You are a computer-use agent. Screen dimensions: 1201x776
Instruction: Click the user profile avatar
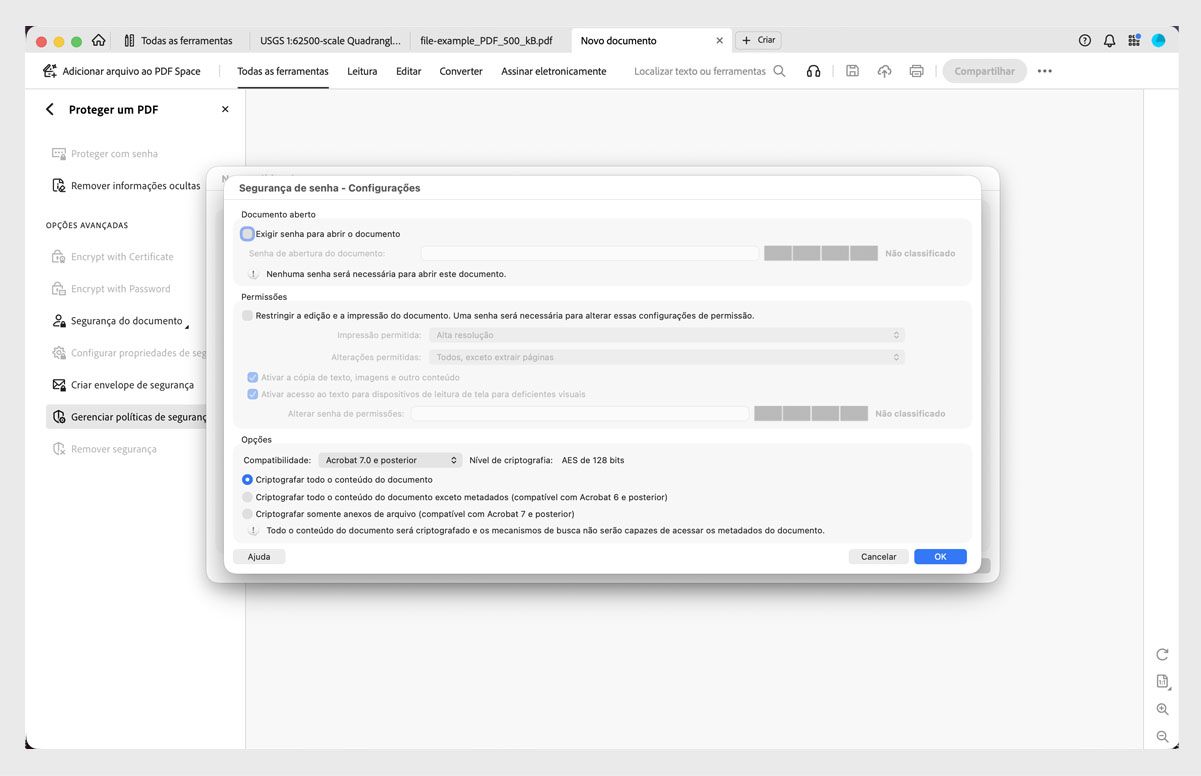(1158, 41)
